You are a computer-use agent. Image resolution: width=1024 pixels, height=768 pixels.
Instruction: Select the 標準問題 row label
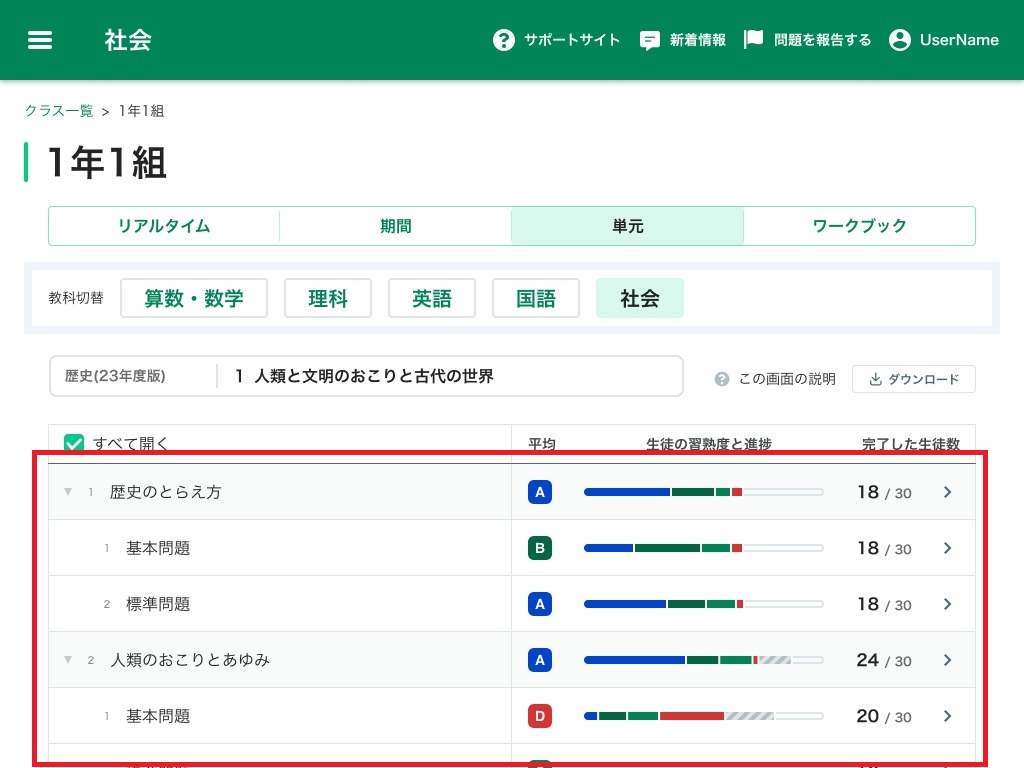coord(158,604)
